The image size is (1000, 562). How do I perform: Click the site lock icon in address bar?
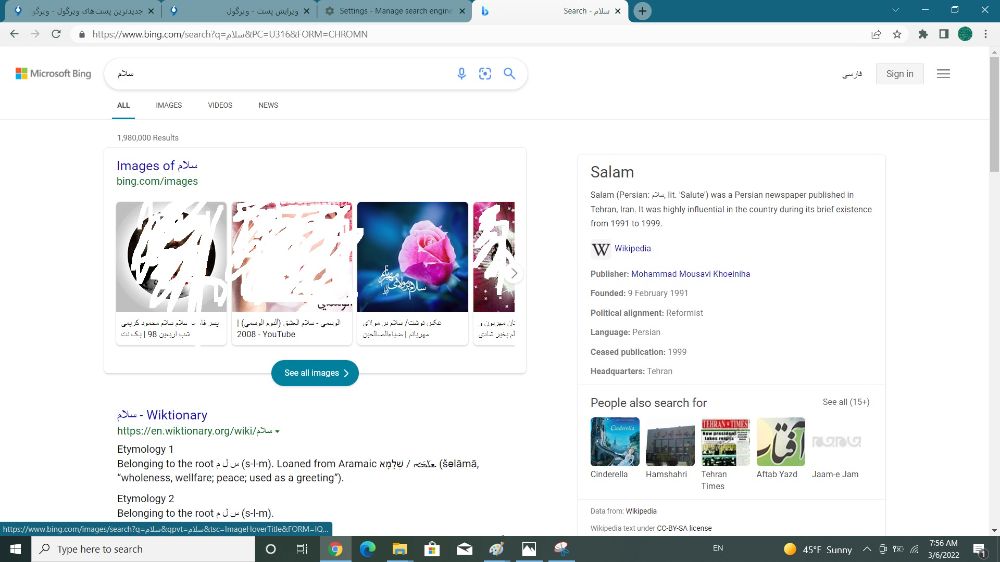81,34
